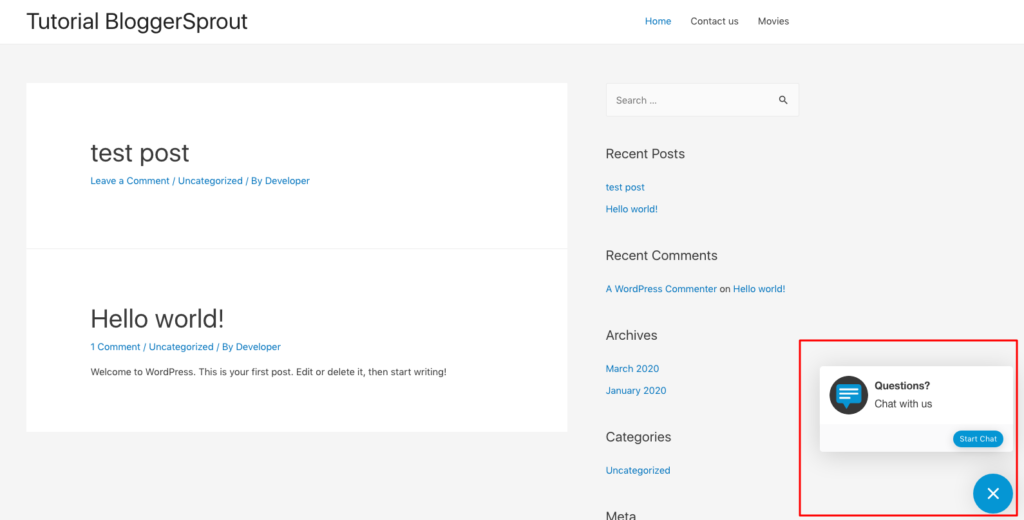Screen dimensions: 1024x520
Task: Go to the Movies menu item
Action: click(x=773, y=21)
